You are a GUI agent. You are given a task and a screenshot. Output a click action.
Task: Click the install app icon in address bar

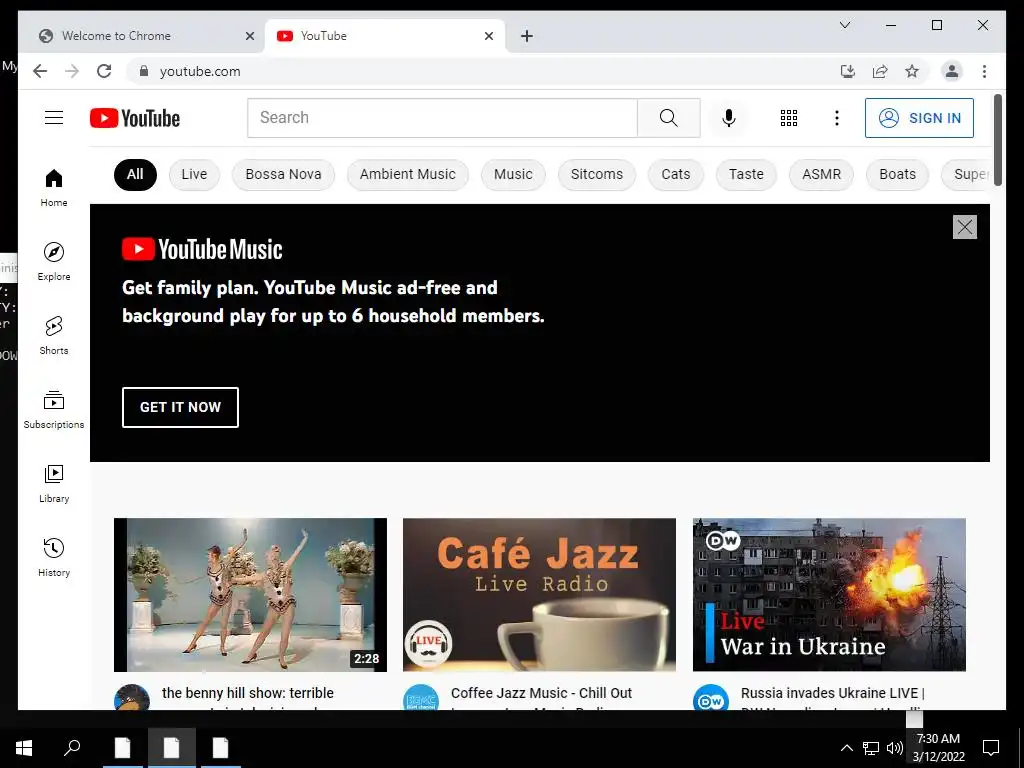[848, 71]
